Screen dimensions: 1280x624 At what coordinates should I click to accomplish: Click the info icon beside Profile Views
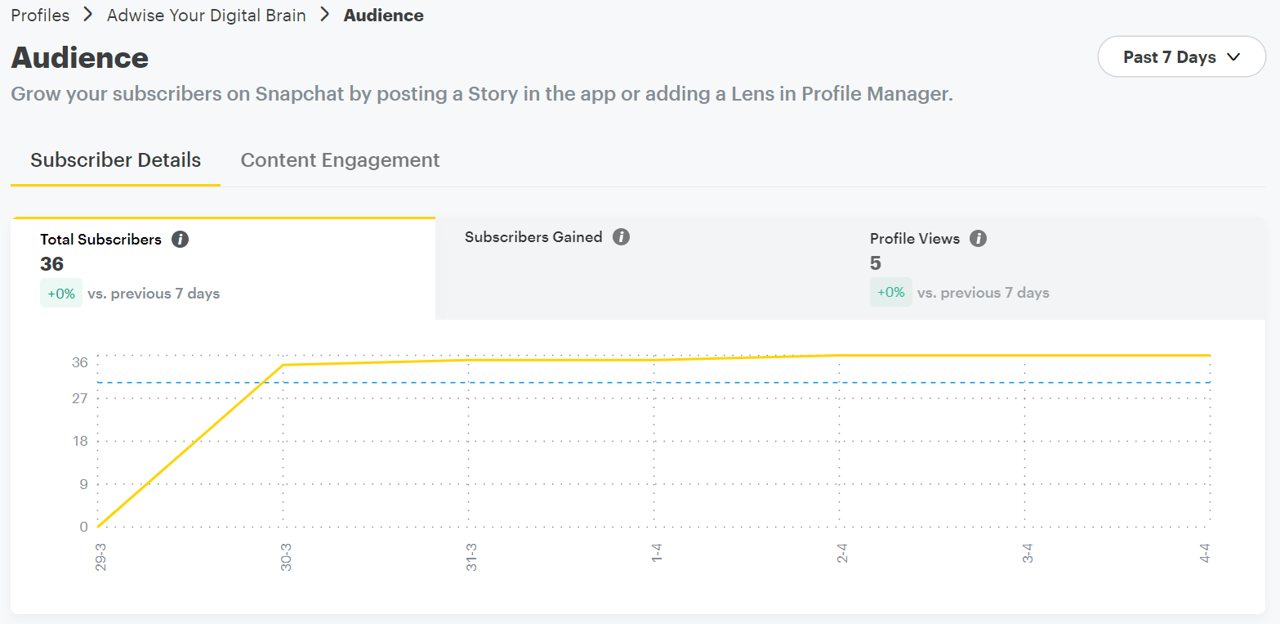click(978, 239)
